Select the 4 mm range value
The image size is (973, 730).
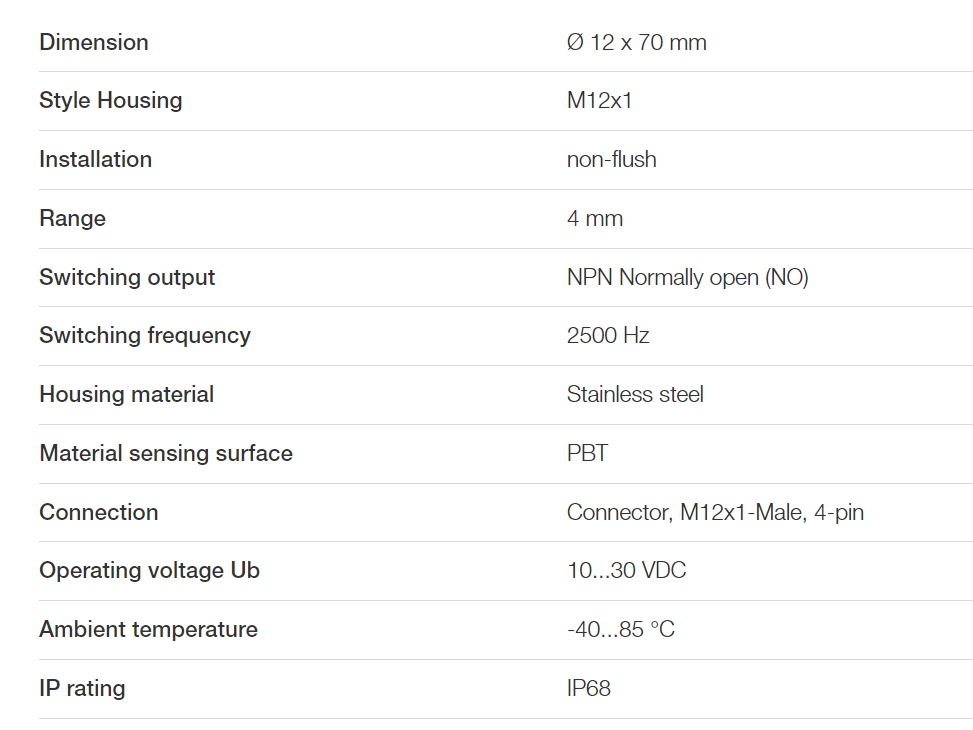pyautogui.click(x=594, y=219)
